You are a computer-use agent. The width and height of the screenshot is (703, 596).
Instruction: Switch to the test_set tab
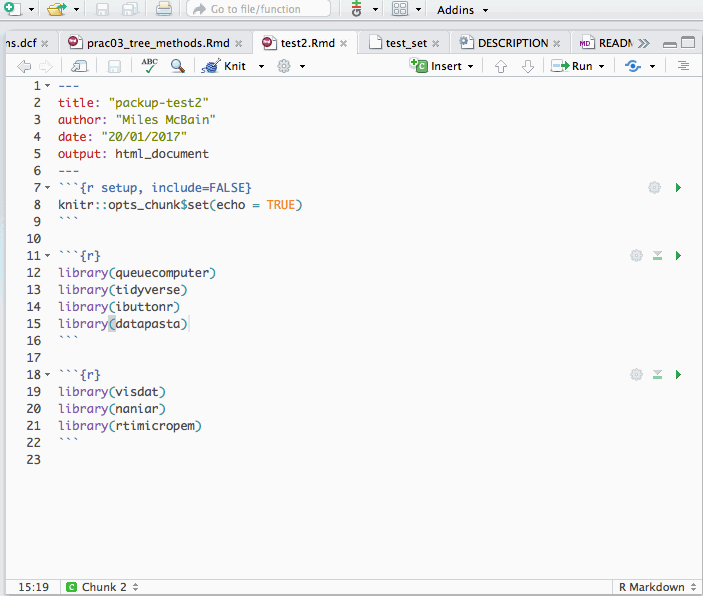point(406,43)
